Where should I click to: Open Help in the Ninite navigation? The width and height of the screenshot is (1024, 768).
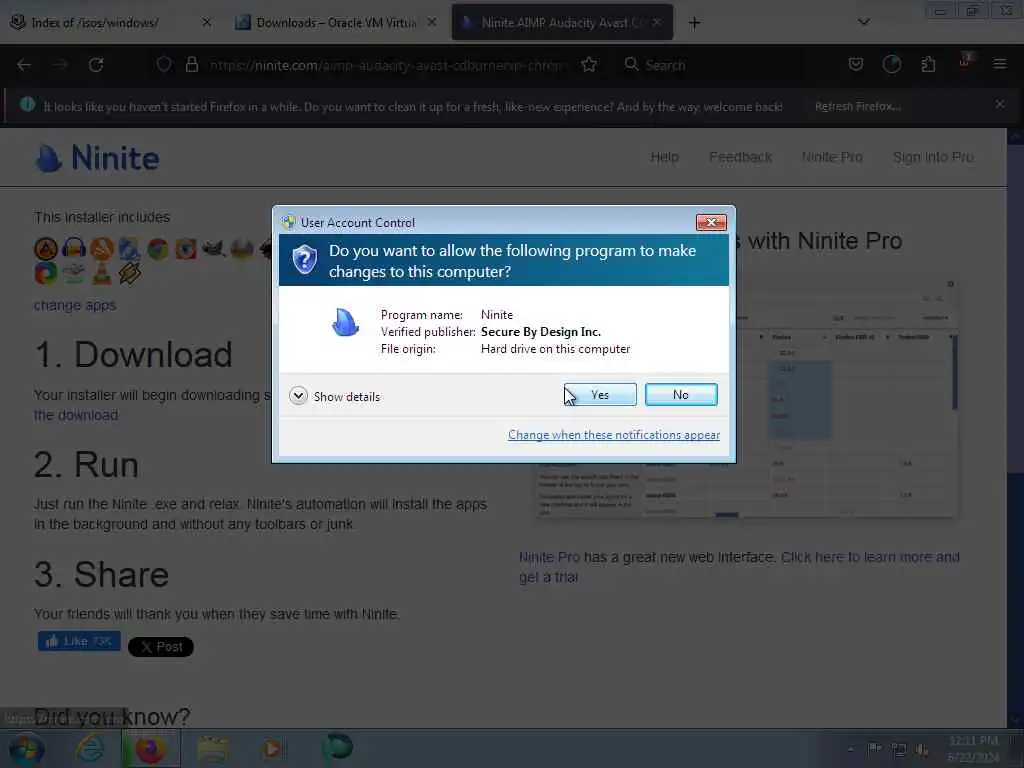pyautogui.click(x=664, y=157)
